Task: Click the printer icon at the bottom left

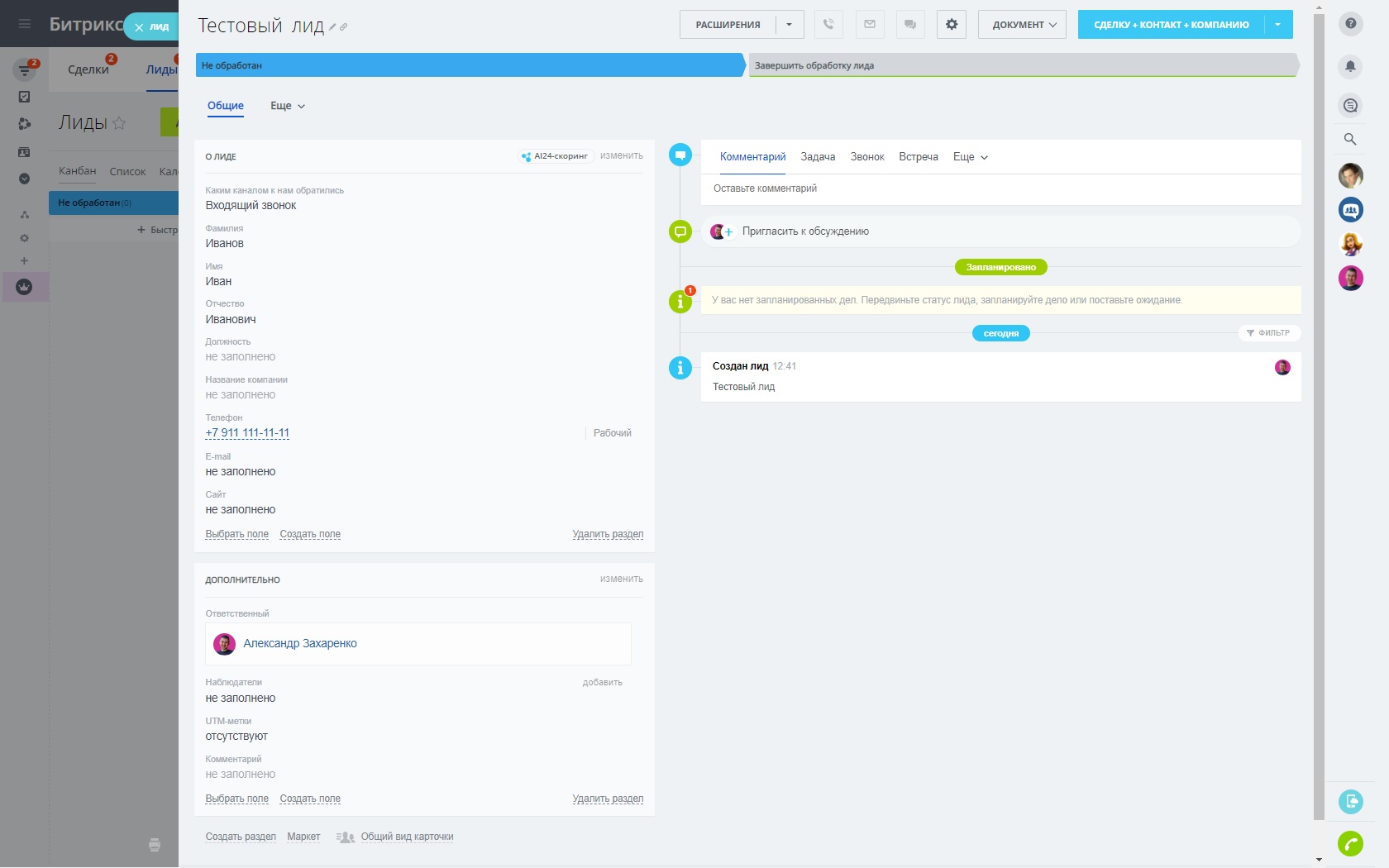Action: coord(155,844)
